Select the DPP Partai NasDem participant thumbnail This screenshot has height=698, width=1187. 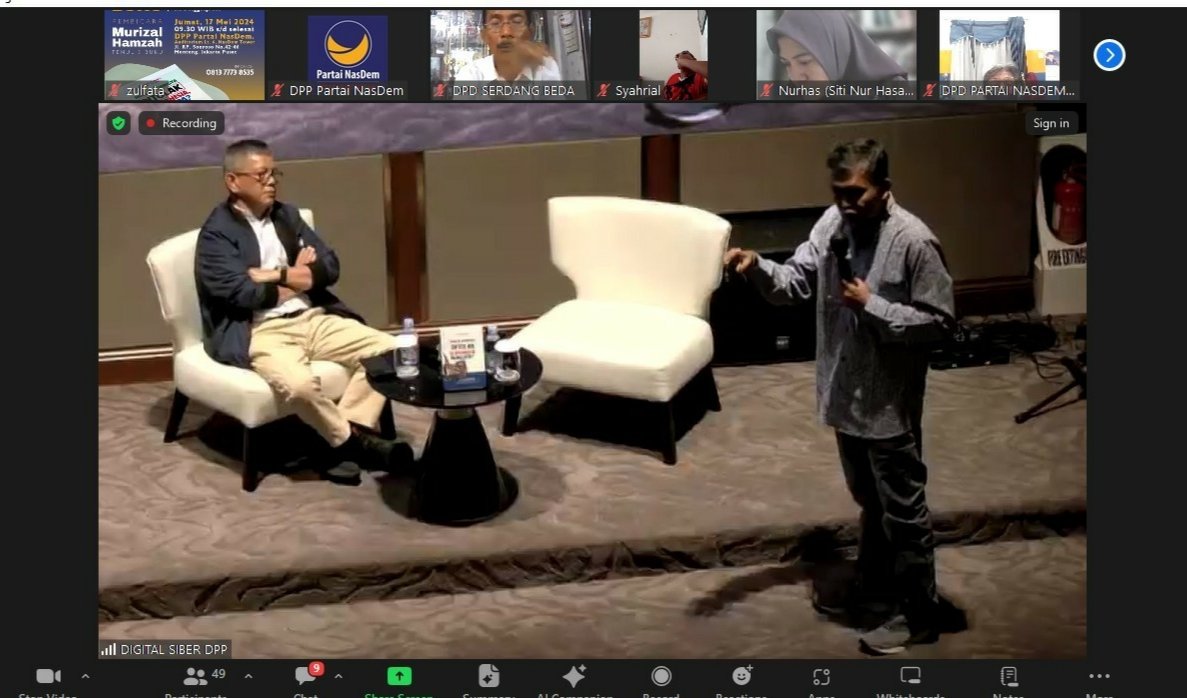tap(347, 55)
